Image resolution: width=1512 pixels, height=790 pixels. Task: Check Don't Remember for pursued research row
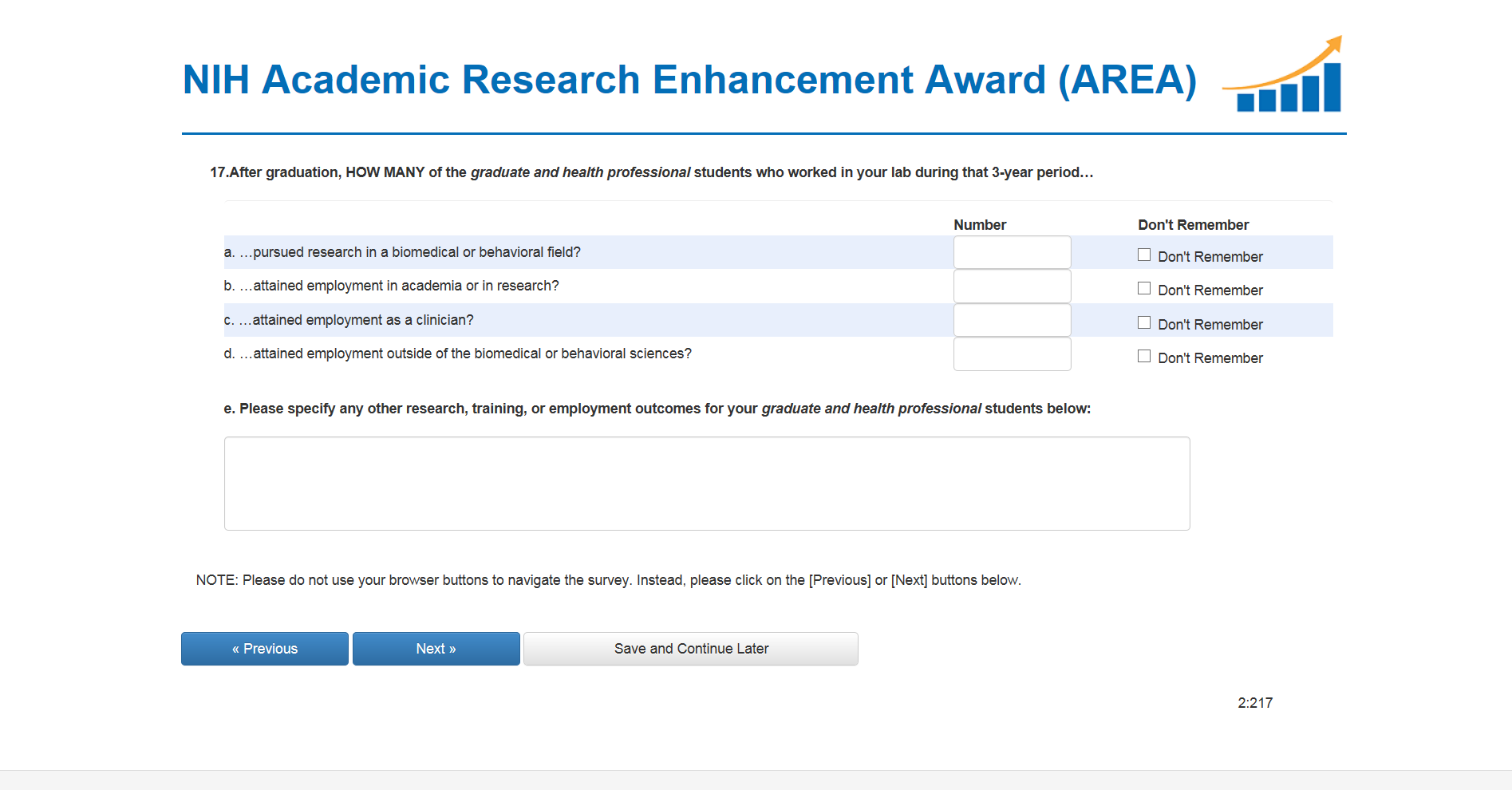[x=1144, y=255]
